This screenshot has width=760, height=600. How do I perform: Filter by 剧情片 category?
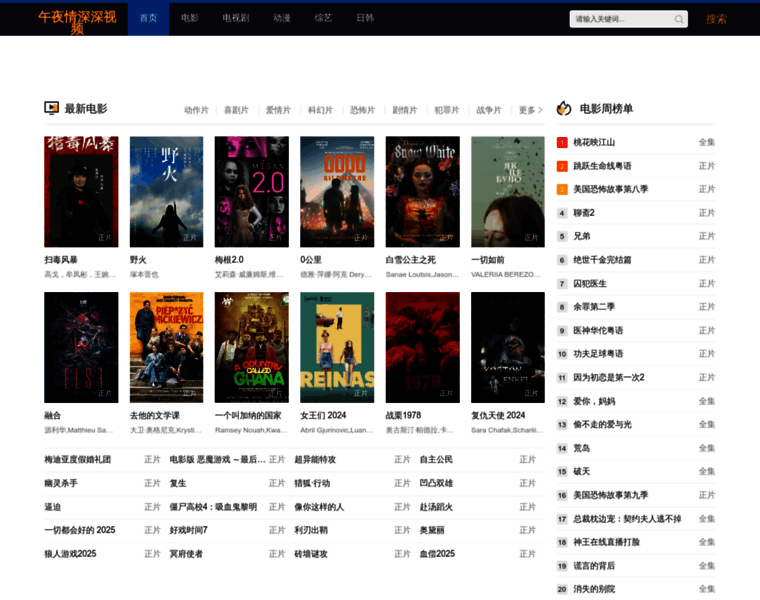[x=405, y=110]
